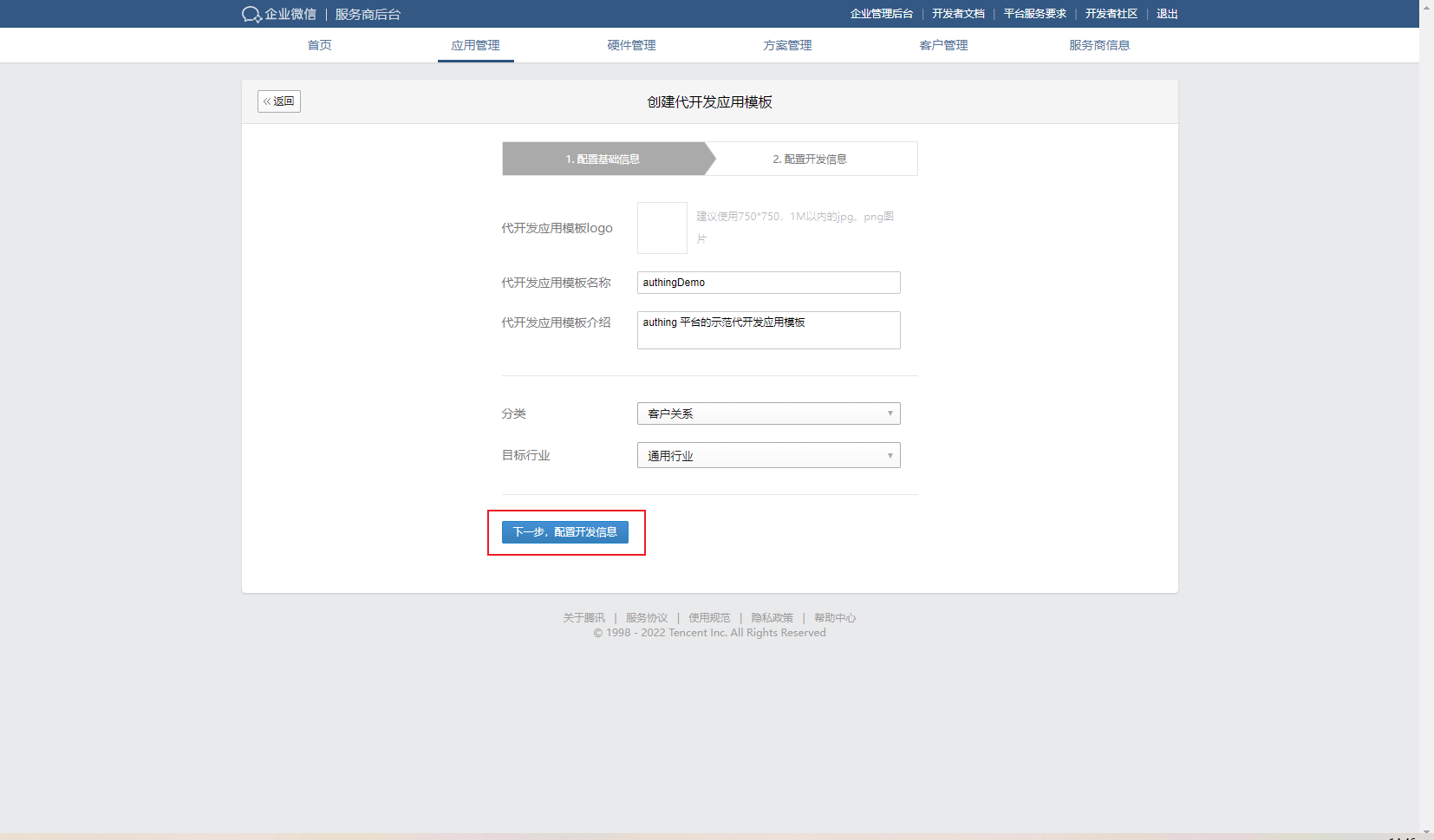1434x840 pixels.
Task: Click into the 代开发应用模板介绍 text area
Action: tap(768, 330)
